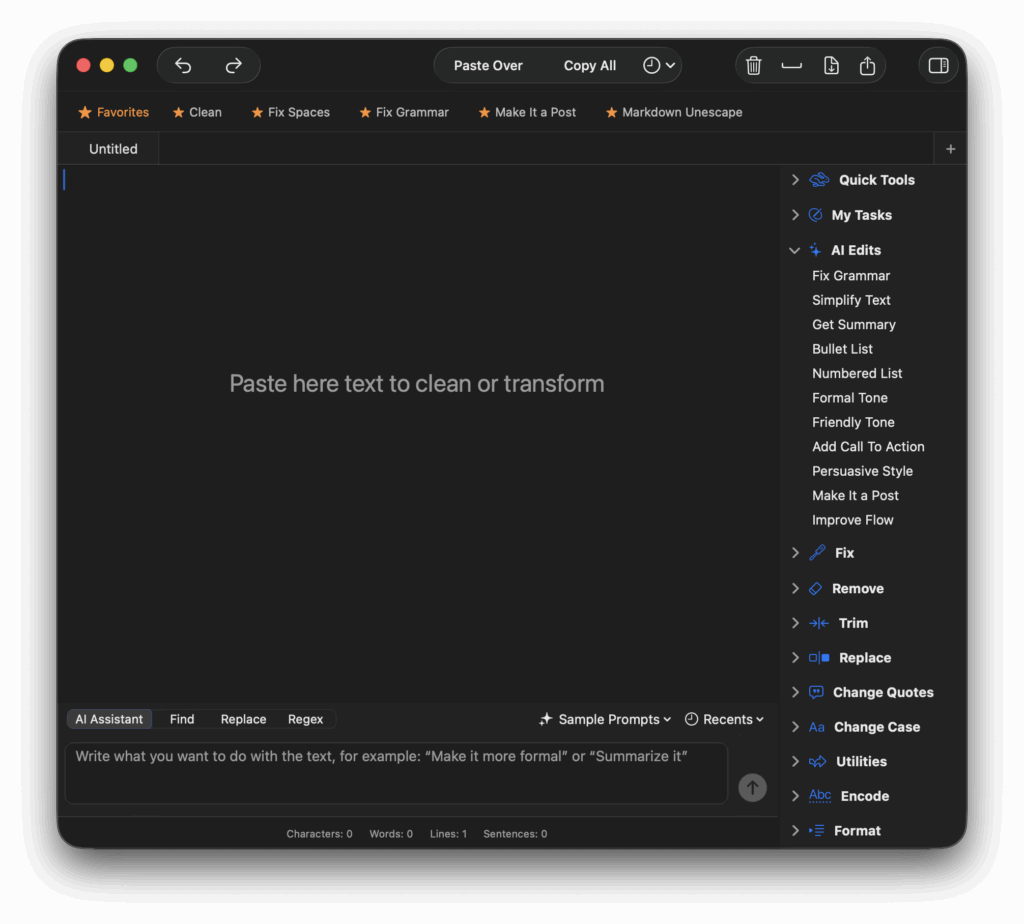This screenshot has width=1024, height=924.
Task: Run the Fix Grammar favorite
Action: (404, 113)
